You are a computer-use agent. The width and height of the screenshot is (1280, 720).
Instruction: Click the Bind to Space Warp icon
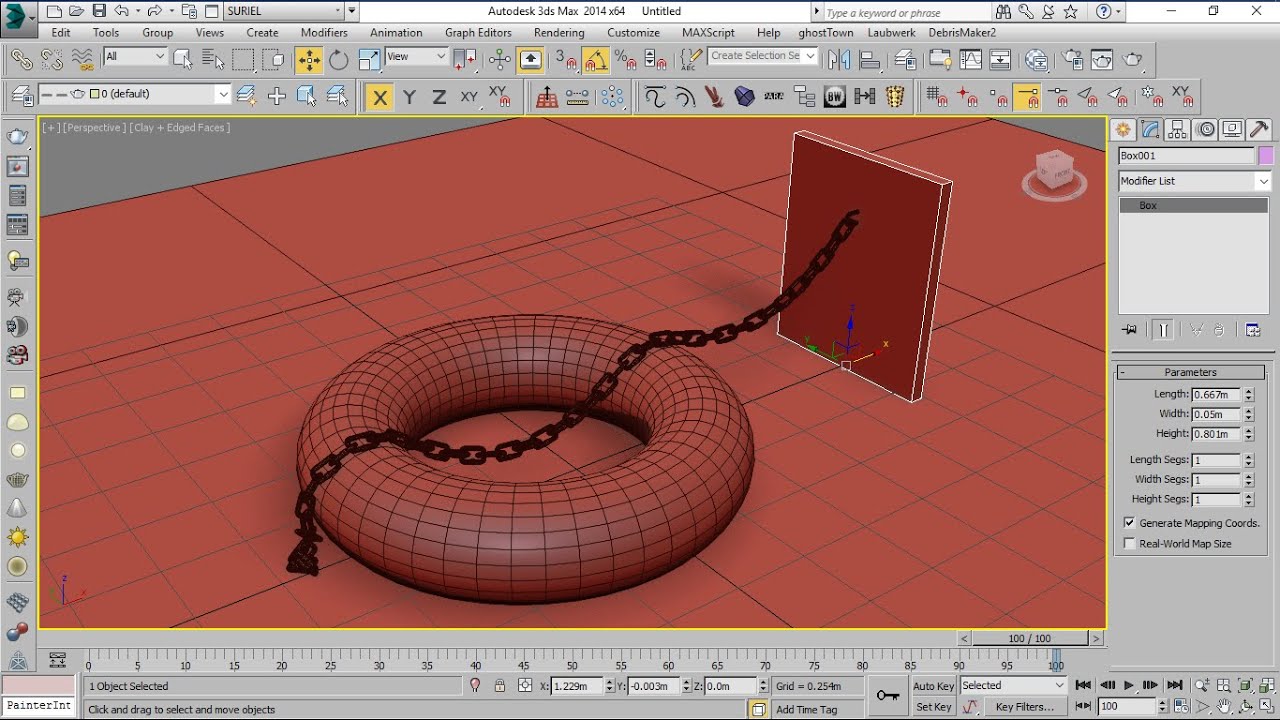click(x=81, y=59)
